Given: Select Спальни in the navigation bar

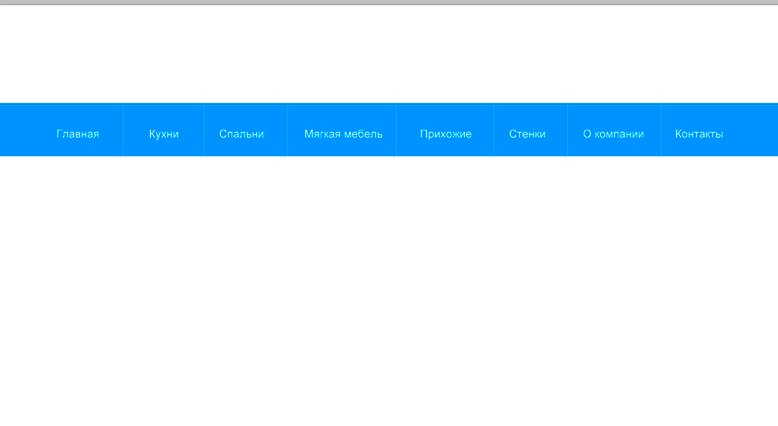Looking at the screenshot, I should 241,134.
